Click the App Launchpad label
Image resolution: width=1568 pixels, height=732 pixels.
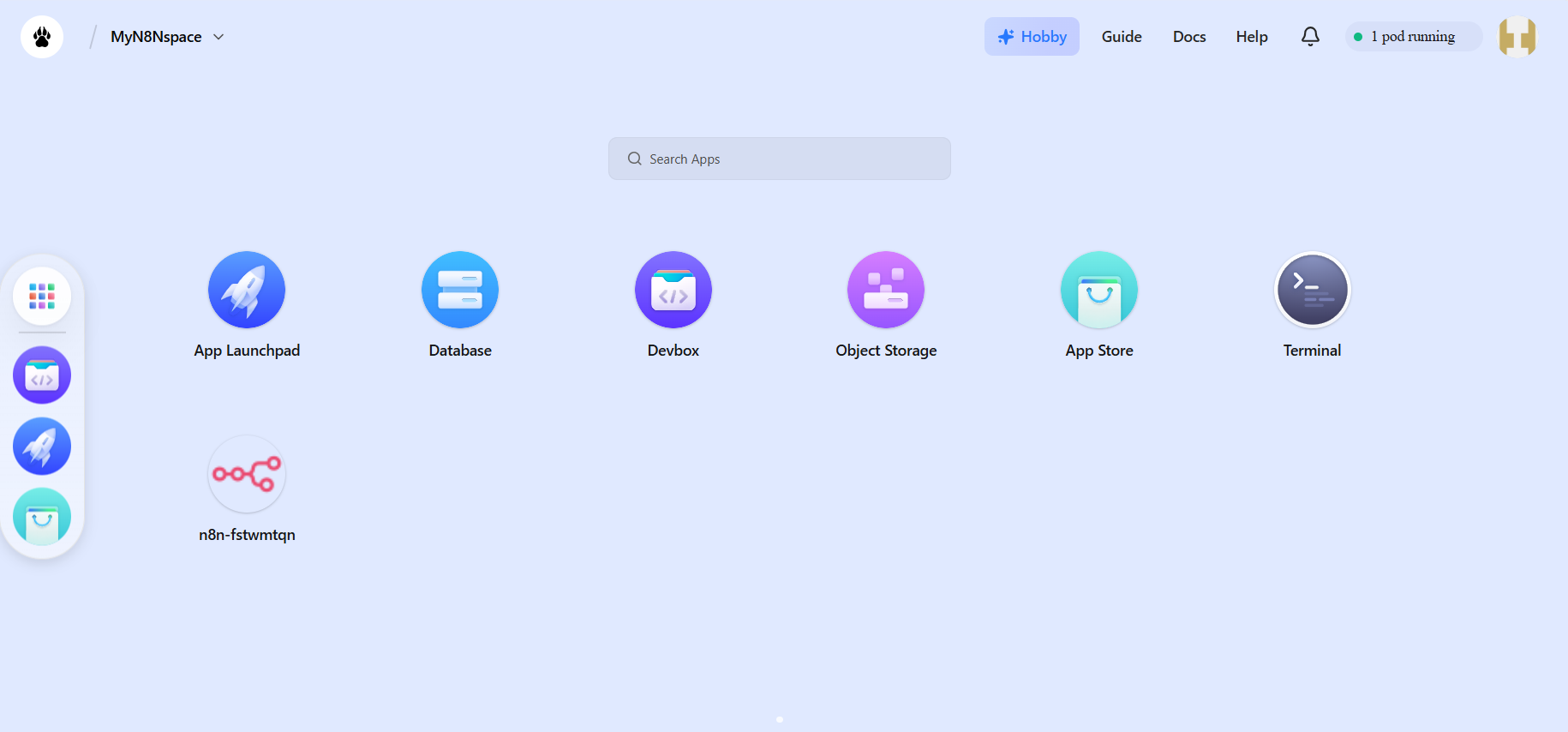coord(247,351)
